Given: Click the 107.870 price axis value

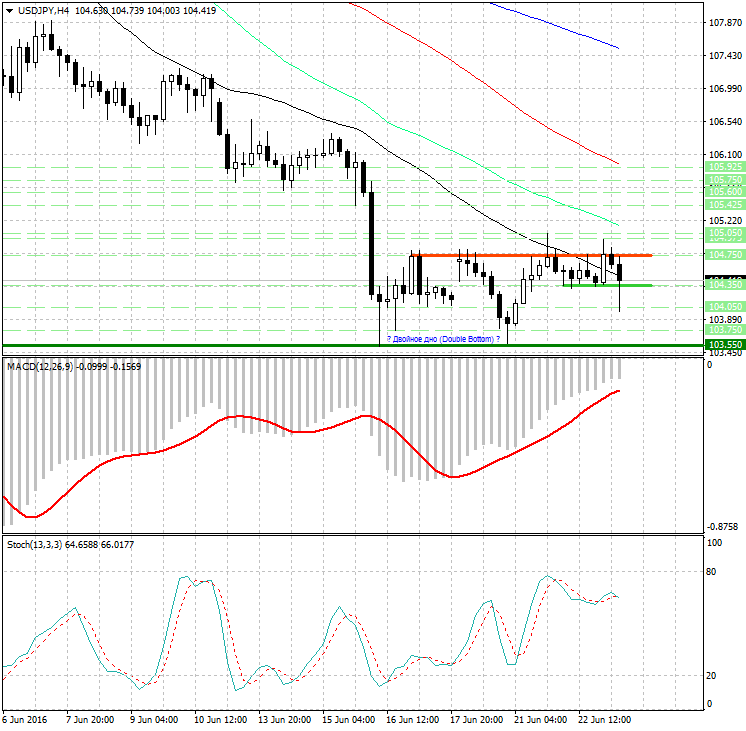Looking at the screenshot, I should pyautogui.click(x=725, y=23).
